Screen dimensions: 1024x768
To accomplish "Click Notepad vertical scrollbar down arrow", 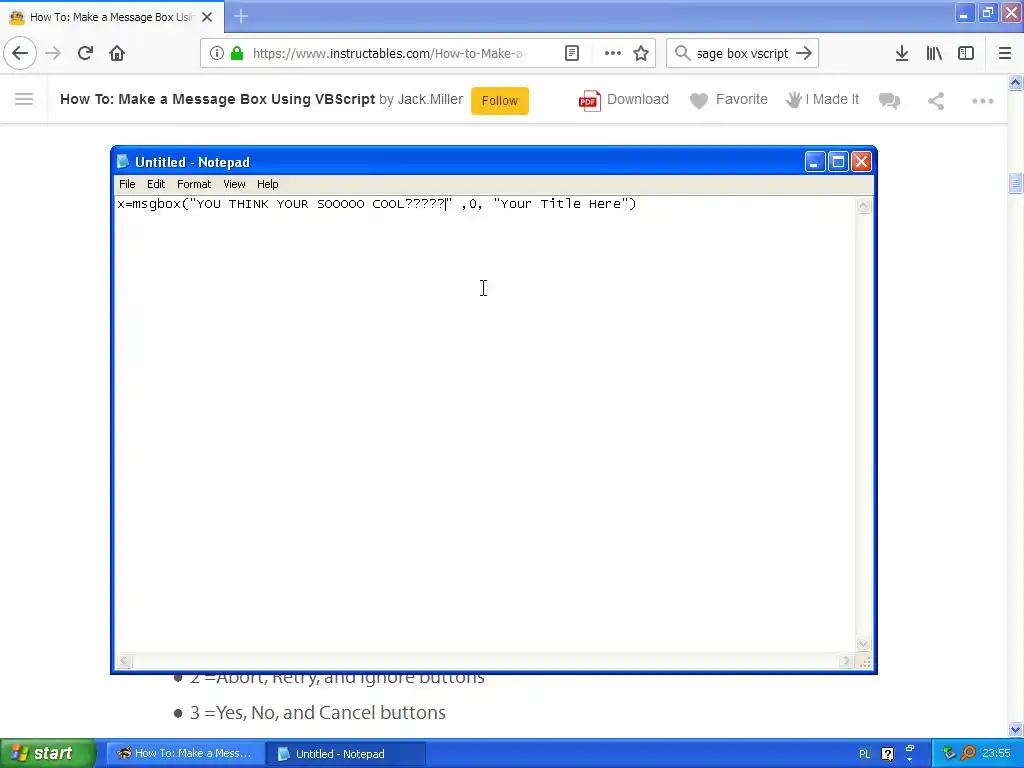I will (863, 644).
